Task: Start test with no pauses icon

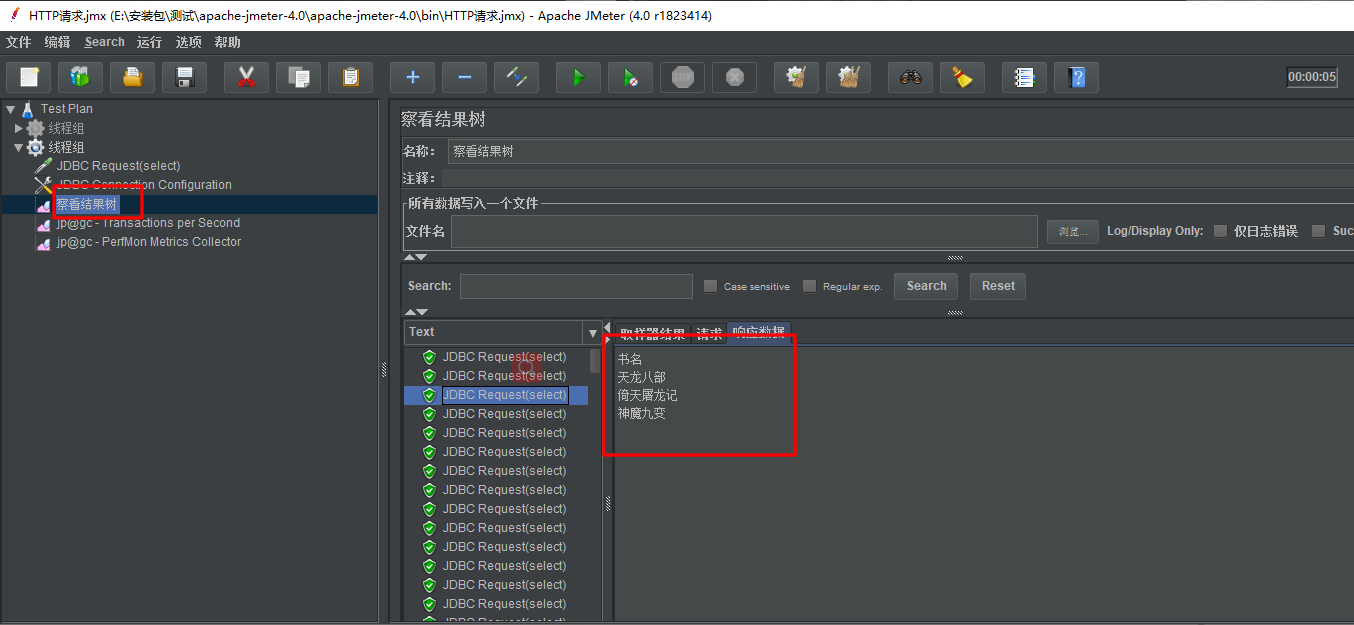Action: [630, 77]
